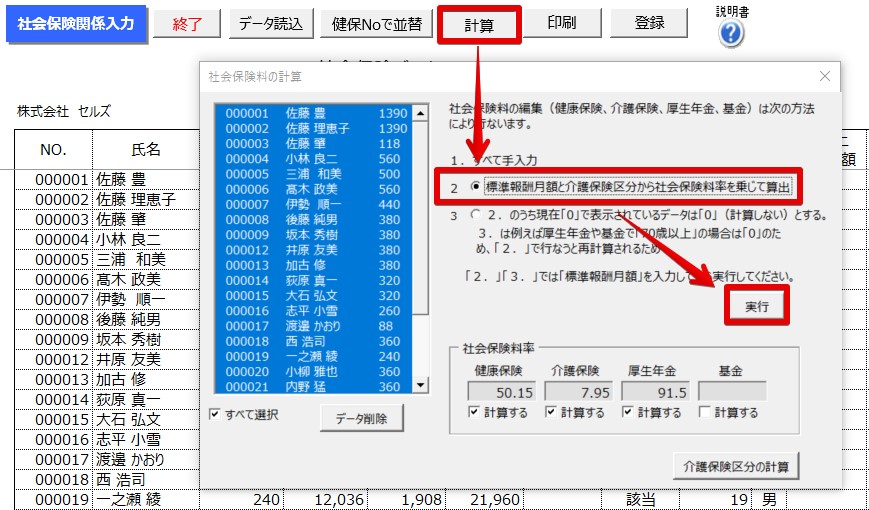Uncheck 計算する under 介護保険
Viewport: 869px width, 510px height.
(x=551, y=413)
